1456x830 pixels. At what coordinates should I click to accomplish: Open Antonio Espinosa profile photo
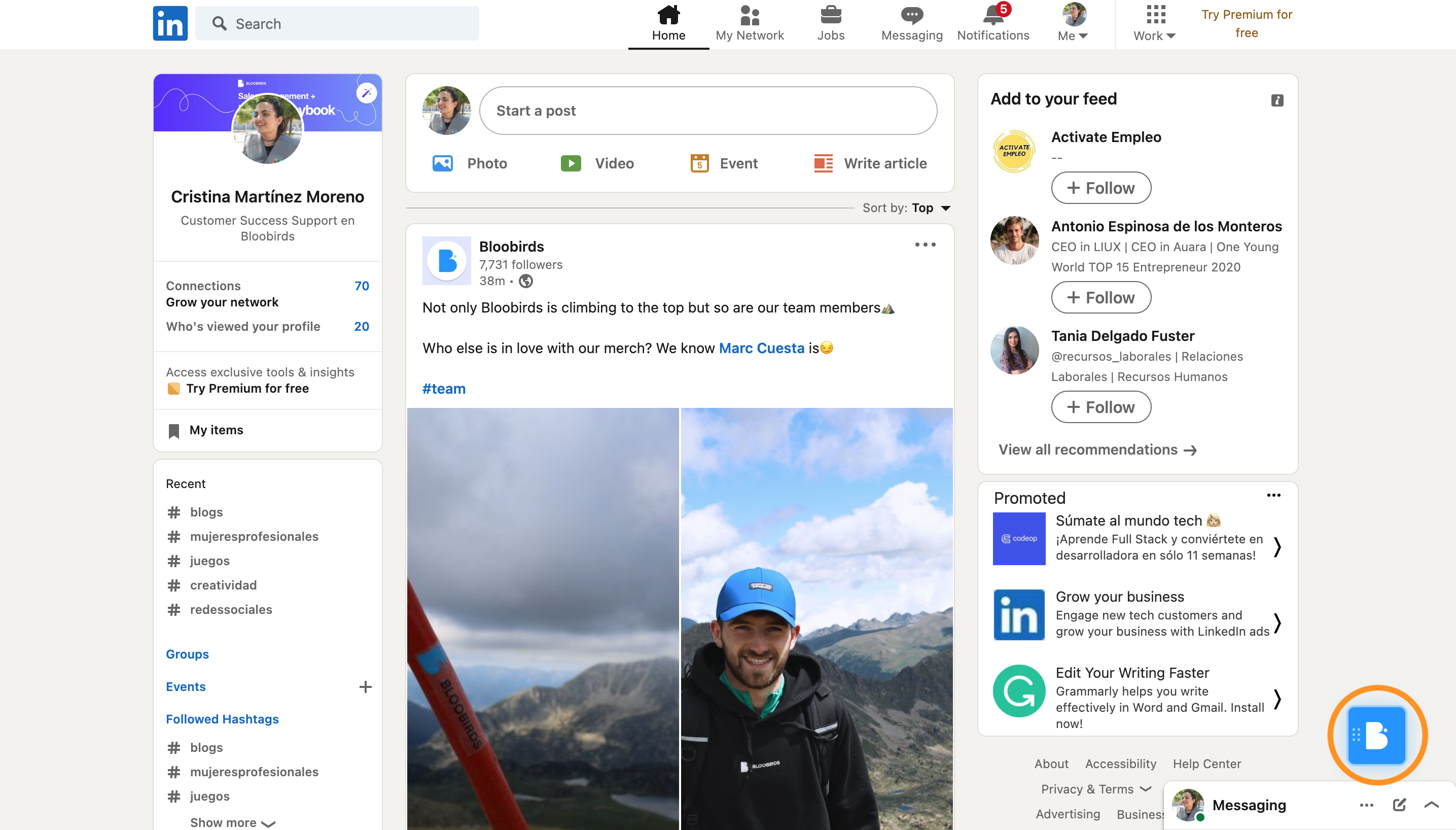(1014, 240)
